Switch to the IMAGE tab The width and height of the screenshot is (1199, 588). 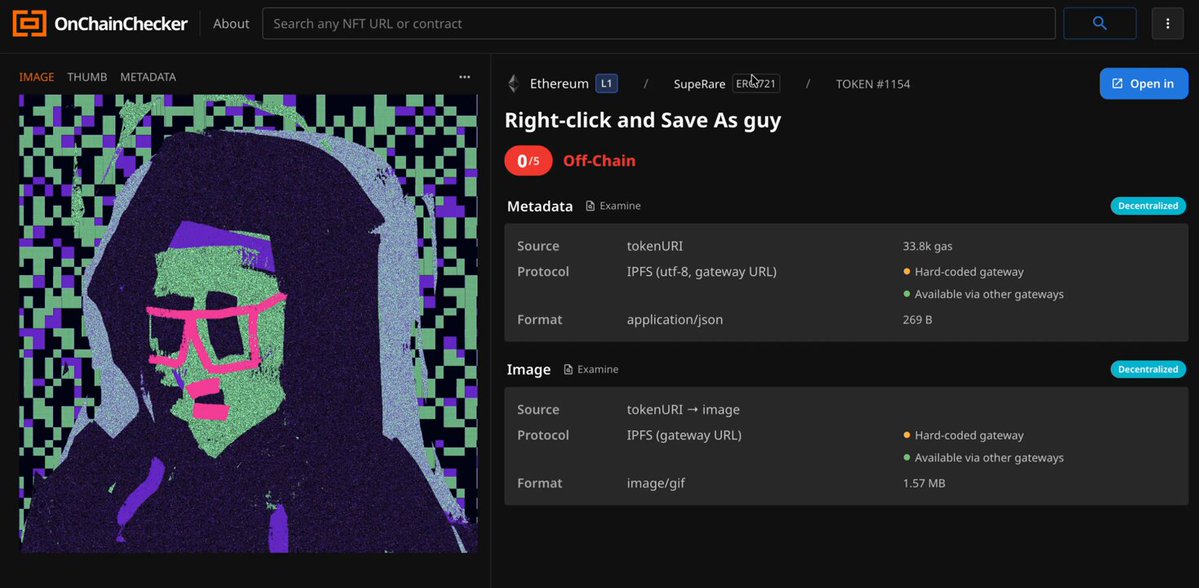[x=37, y=77]
